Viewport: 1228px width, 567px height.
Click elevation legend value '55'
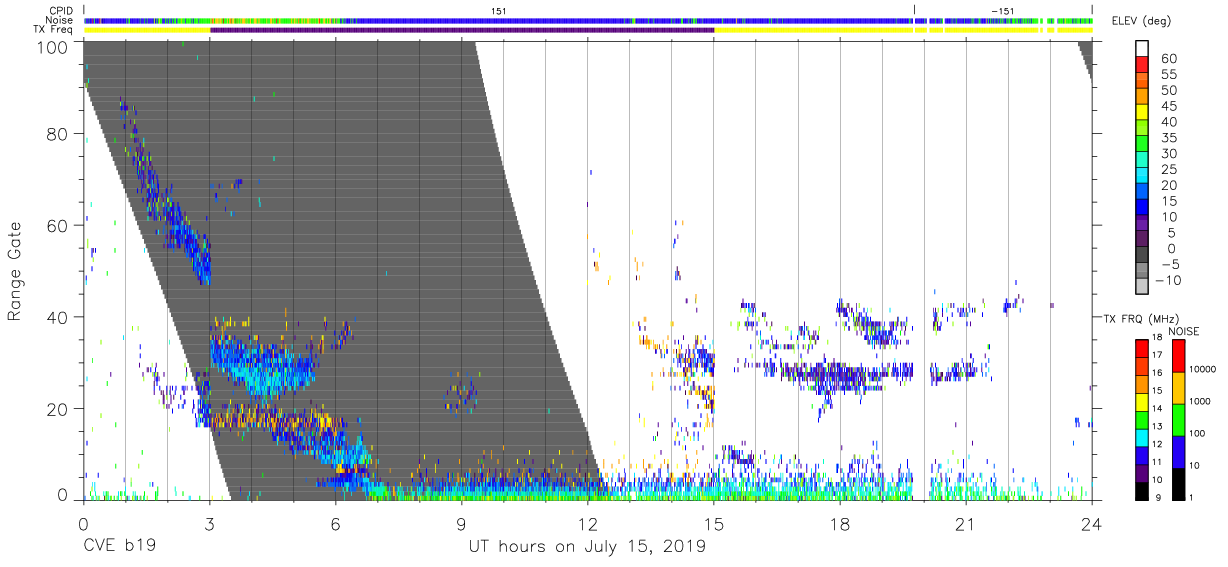pyautogui.click(x=1168, y=76)
